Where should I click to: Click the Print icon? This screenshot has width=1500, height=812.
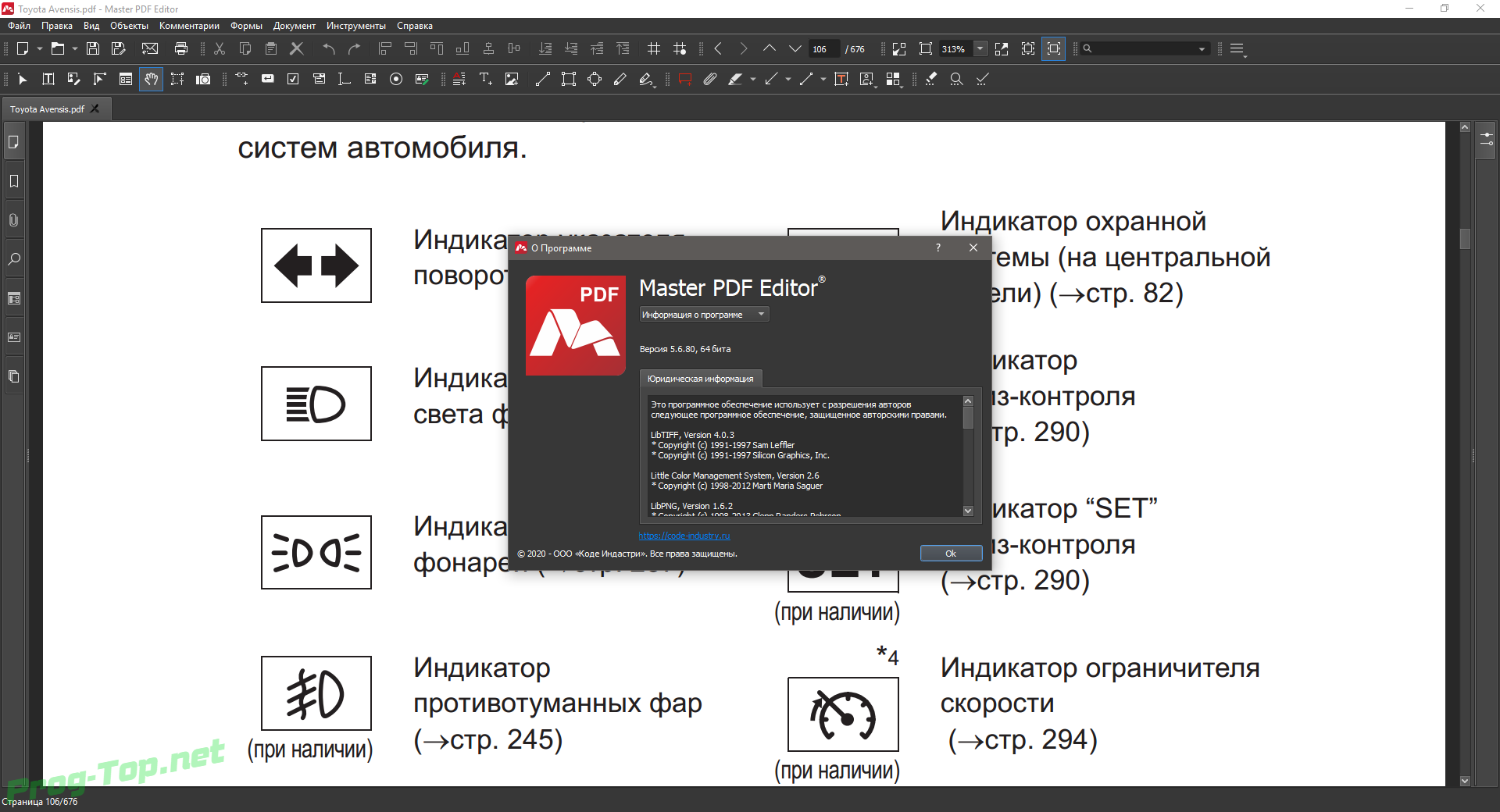point(181,48)
